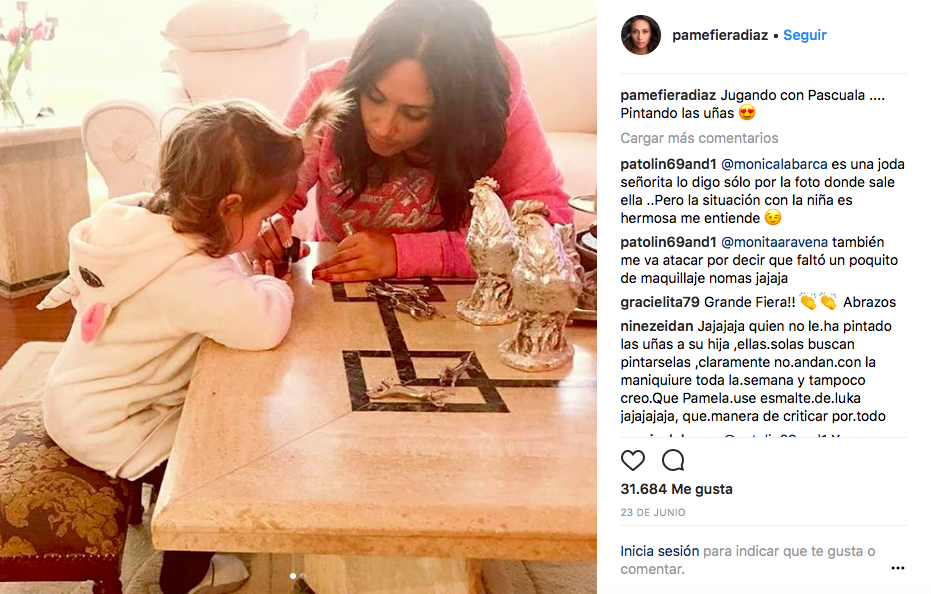Open the three-dots more options menu
The width and height of the screenshot is (931, 594).
[898, 568]
